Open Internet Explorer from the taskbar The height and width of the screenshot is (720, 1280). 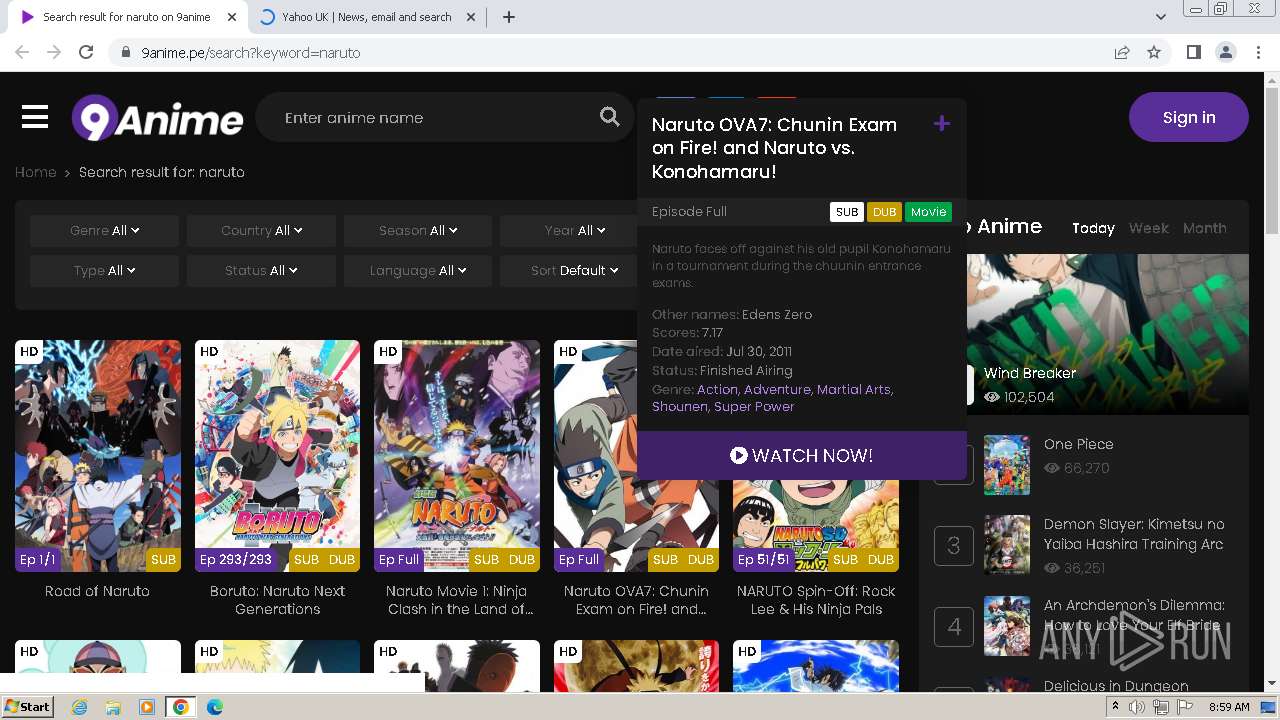pos(79,707)
